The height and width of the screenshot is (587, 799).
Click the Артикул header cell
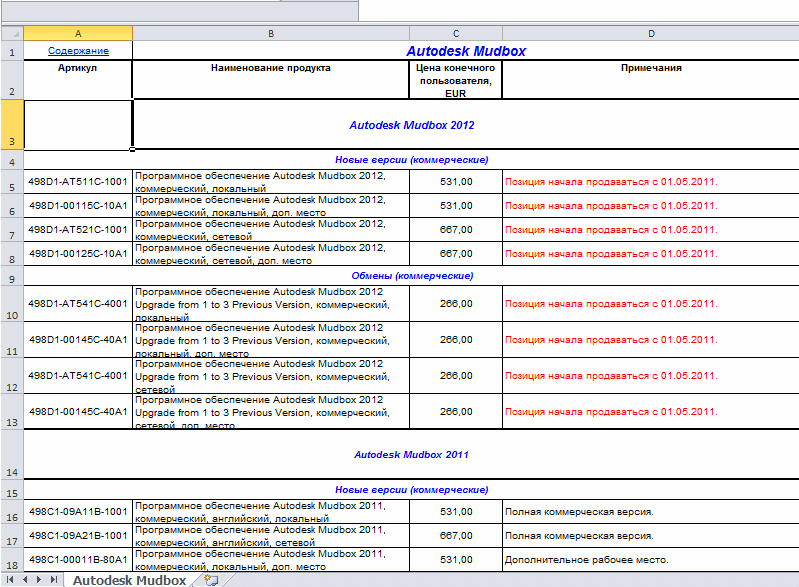(77, 80)
